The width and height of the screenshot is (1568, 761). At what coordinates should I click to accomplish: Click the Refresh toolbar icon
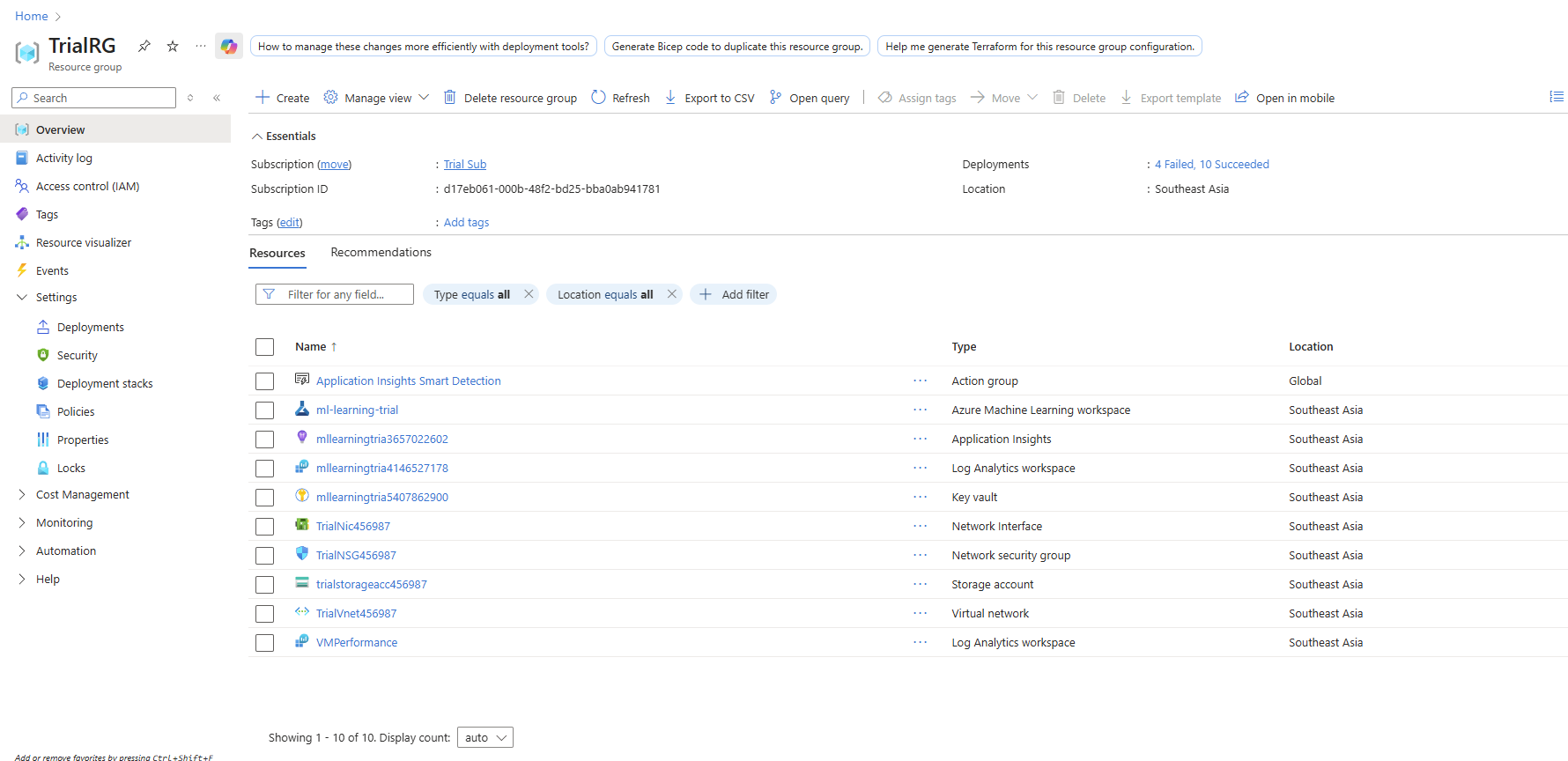coord(599,98)
